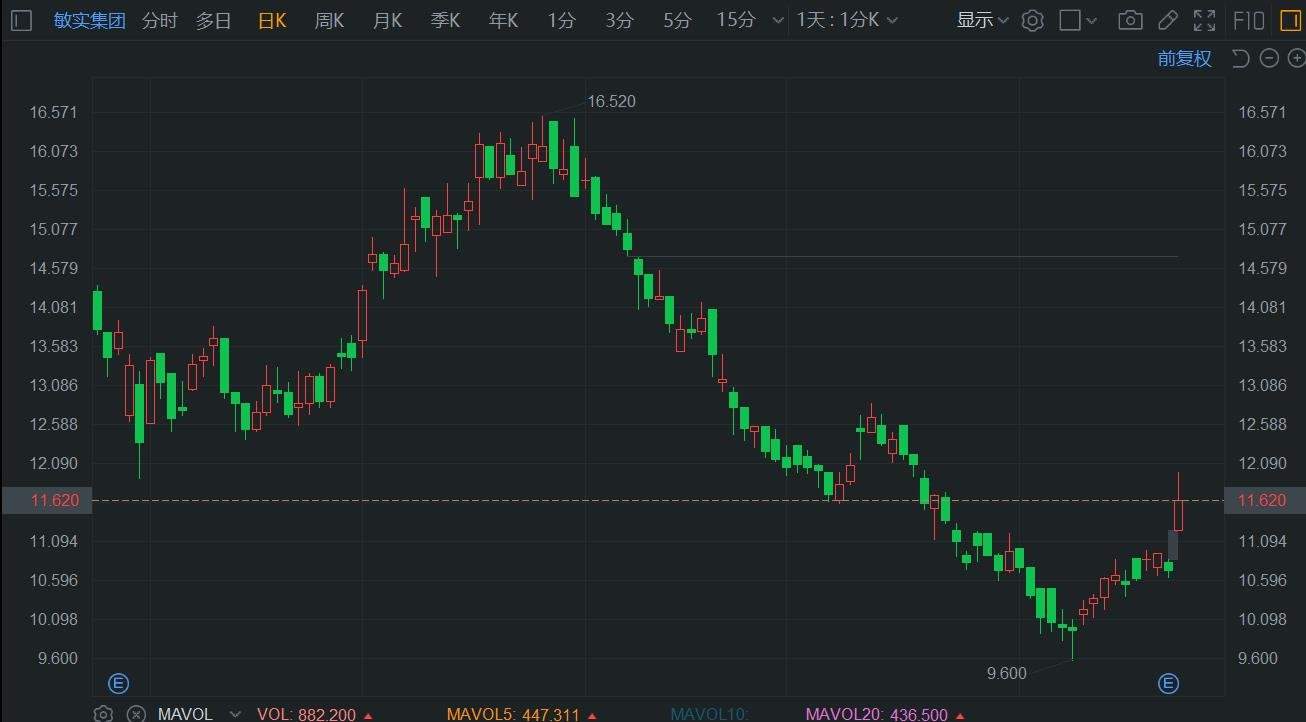Reset chart with the undo arrow icon
Viewport: 1306px width, 722px height.
click(x=1241, y=58)
